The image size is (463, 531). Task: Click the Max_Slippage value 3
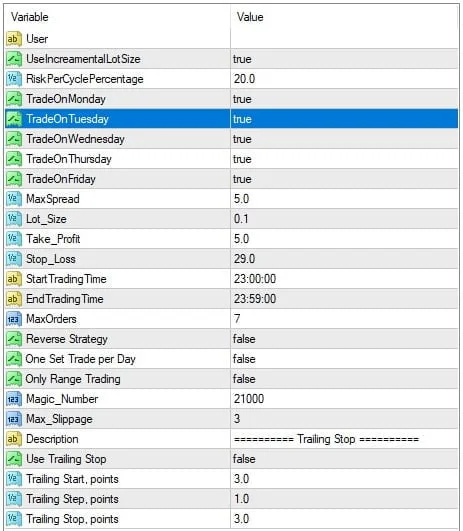coord(237,419)
